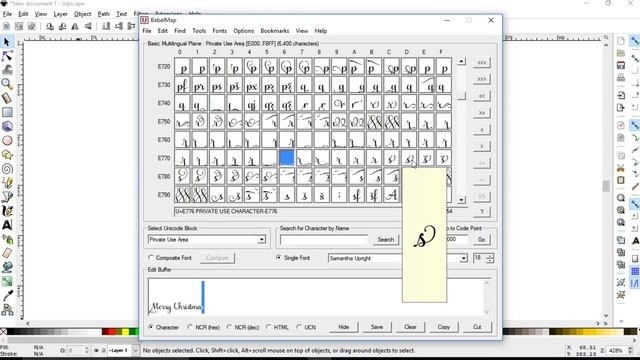
Task: Select the Spray tool in Inkscape
Action: [x=7, y=239]
